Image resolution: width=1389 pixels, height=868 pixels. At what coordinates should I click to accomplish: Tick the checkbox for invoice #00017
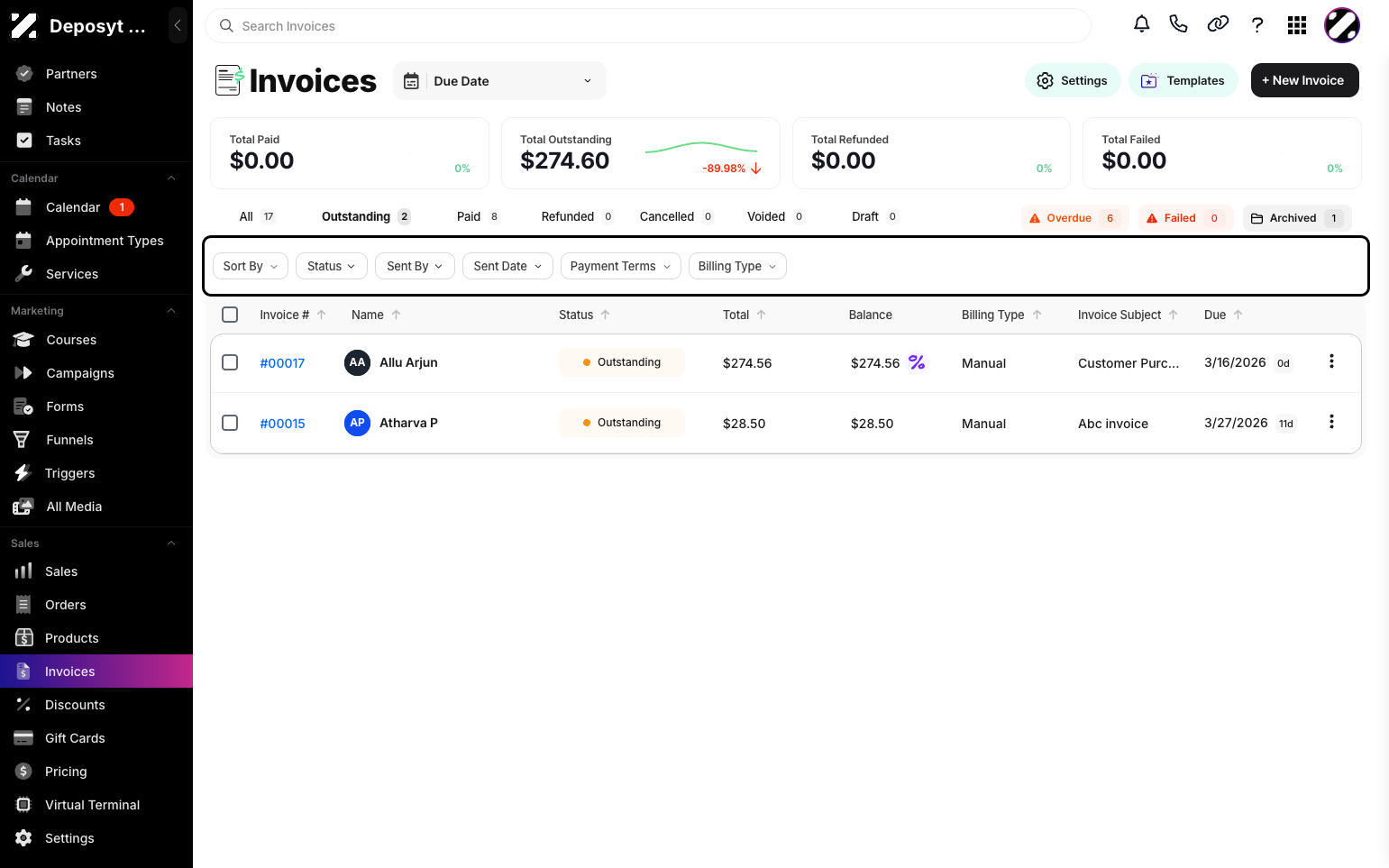(x=230, y=362)
